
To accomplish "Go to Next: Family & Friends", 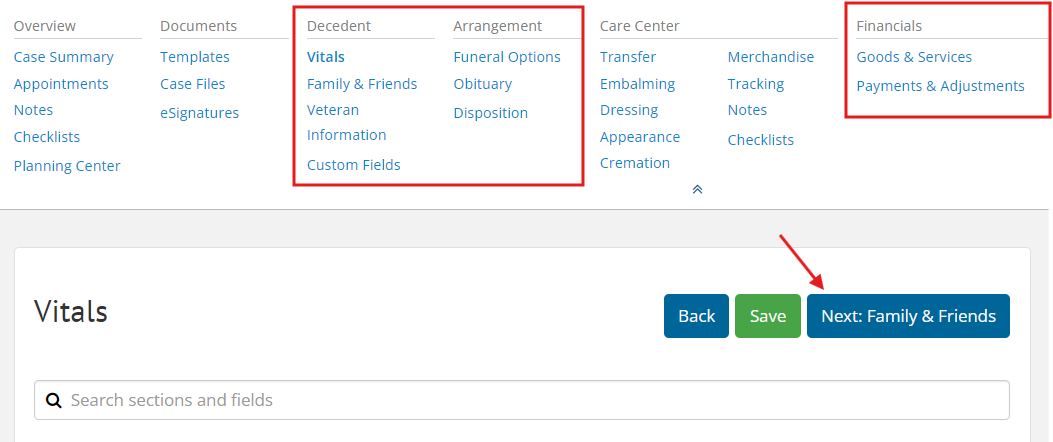I will pyautogui.click(x=908, y=316).
